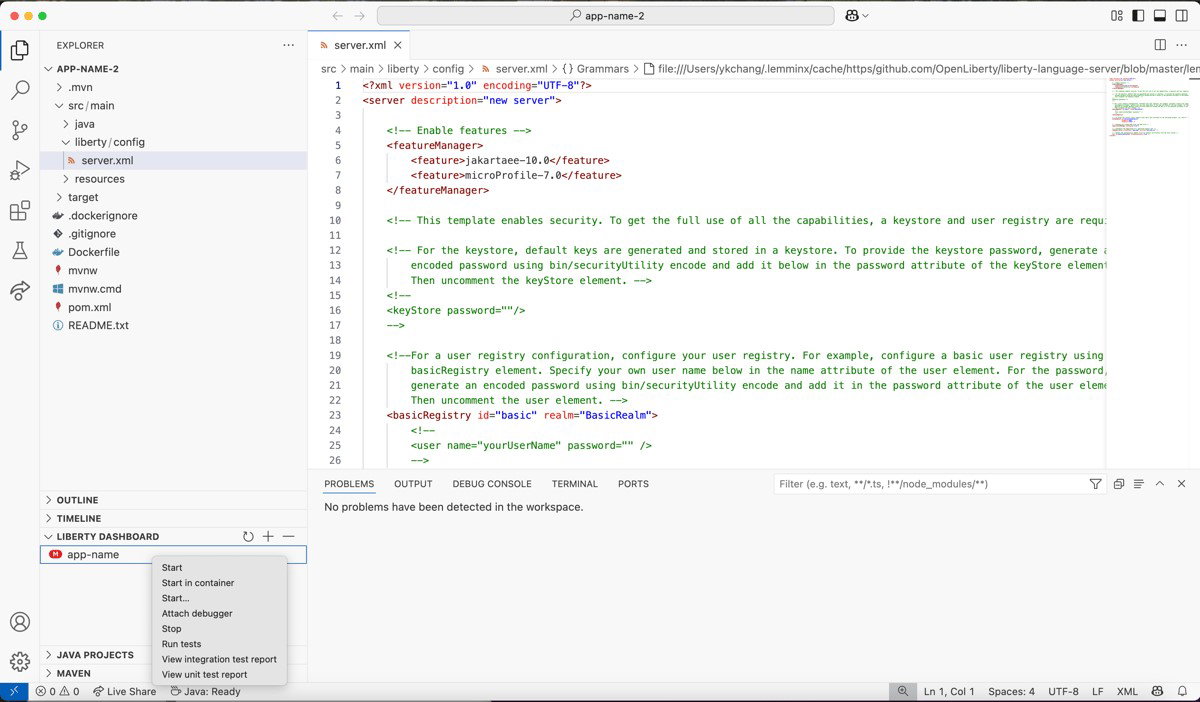Choose Stop from the context menu

pos(219,629)
